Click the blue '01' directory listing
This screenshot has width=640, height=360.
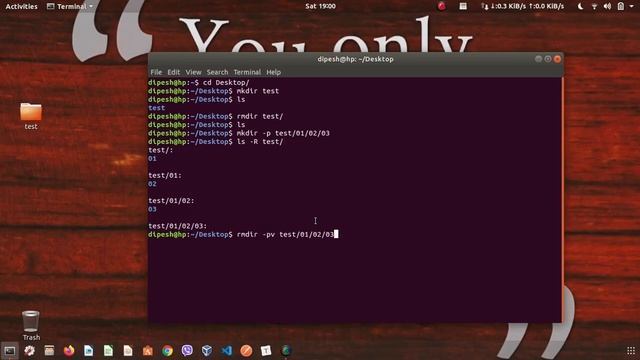coord(152,159)
